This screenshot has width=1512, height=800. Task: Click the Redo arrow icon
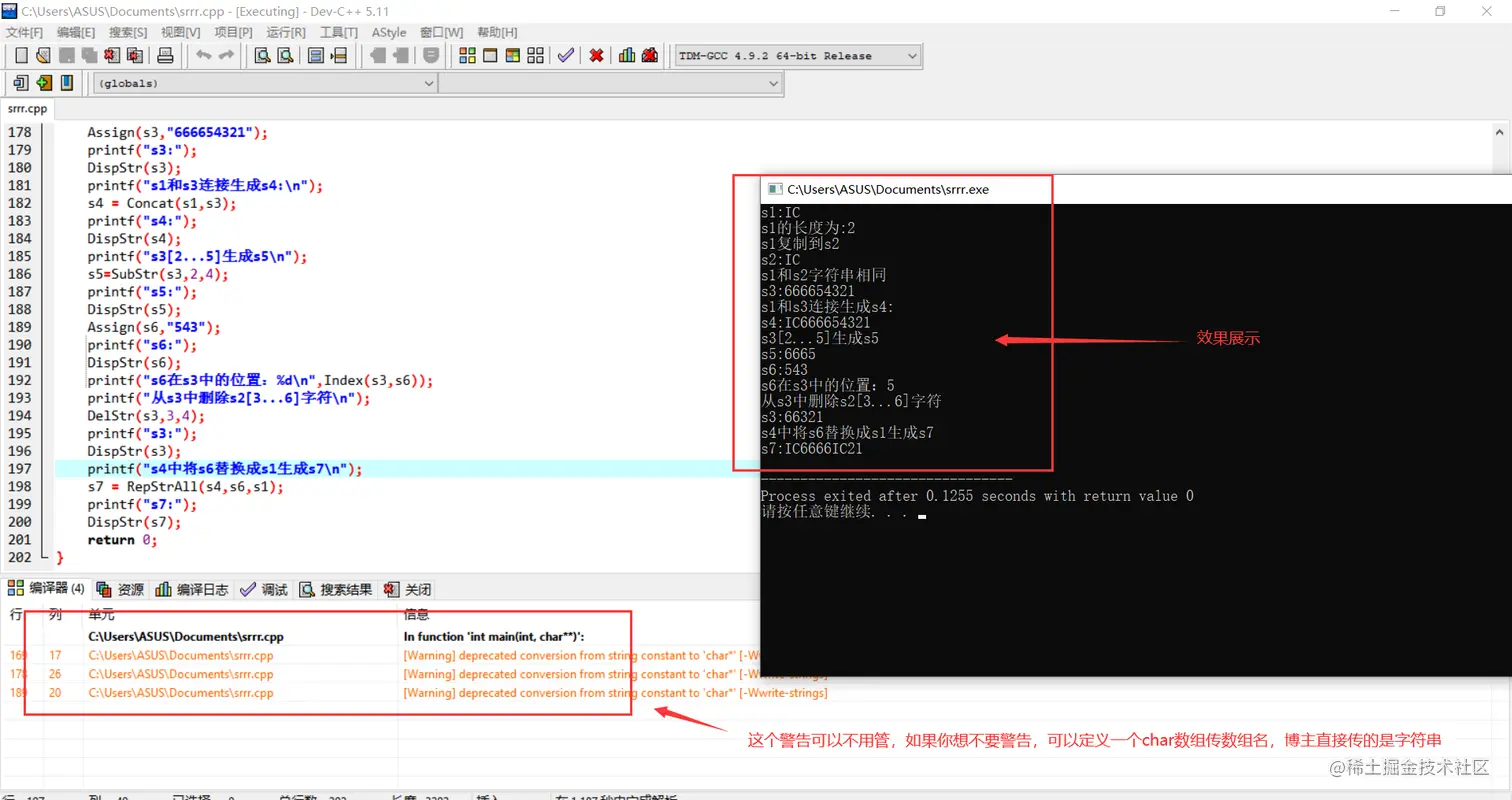tap(226, 56)
